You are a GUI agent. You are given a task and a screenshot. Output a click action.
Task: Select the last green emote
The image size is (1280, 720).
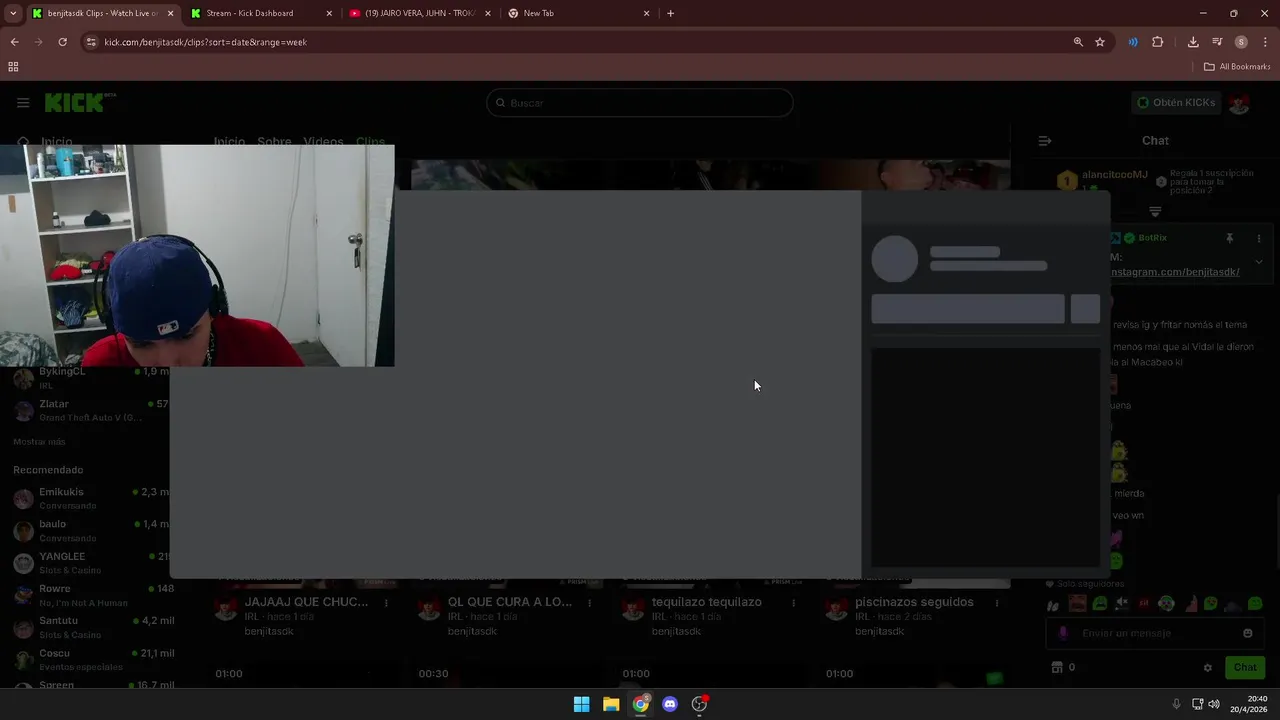1256,604
